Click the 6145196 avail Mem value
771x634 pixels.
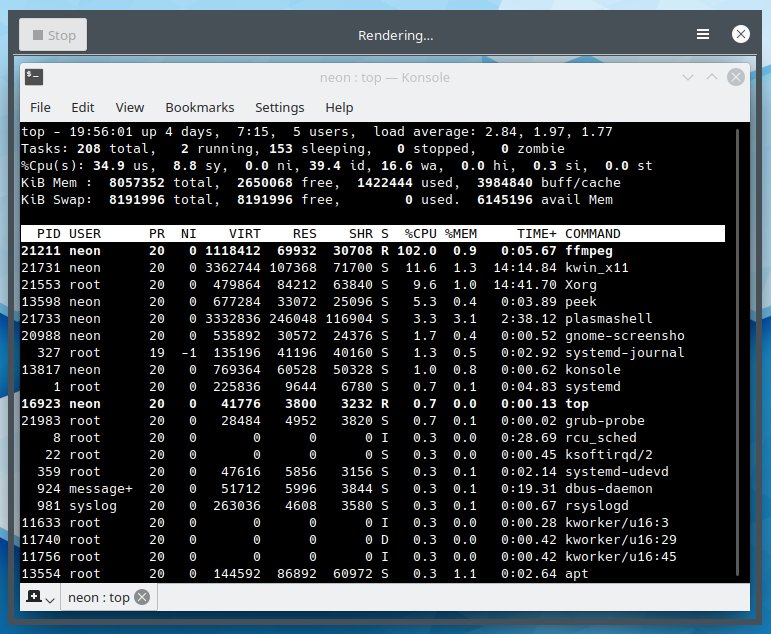click(x=504, y=200)
